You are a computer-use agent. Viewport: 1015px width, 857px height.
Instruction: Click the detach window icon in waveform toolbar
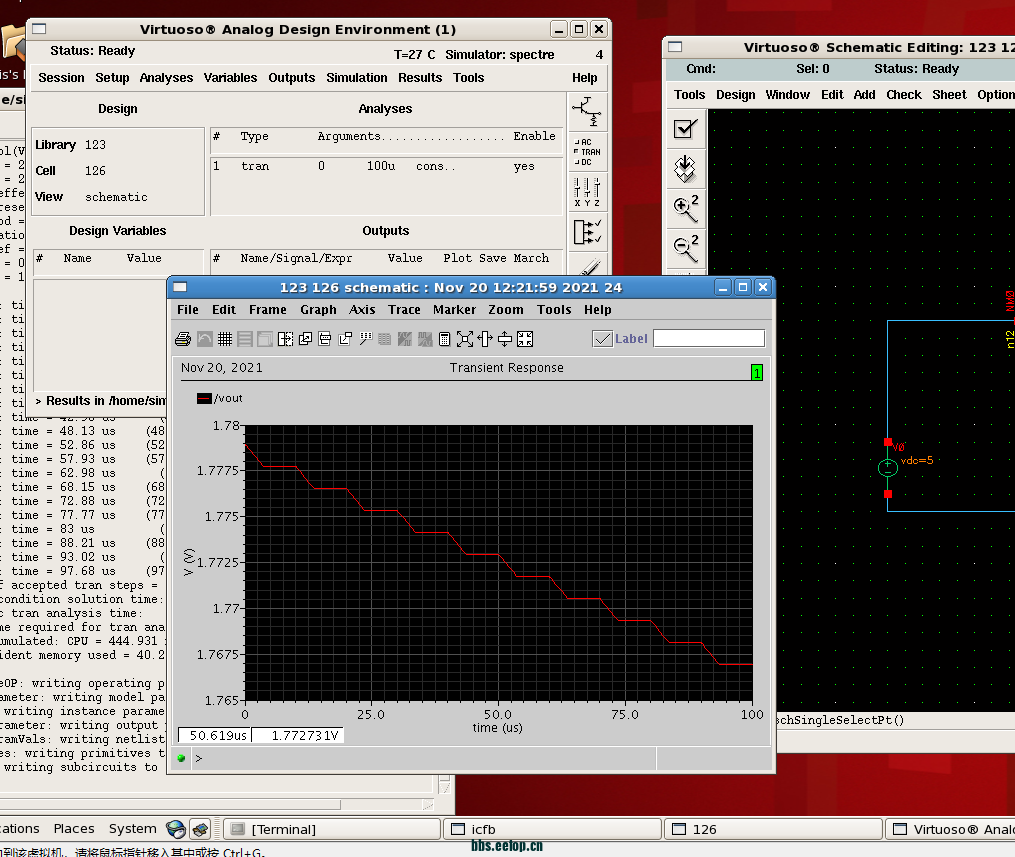[x=345, y=339]
